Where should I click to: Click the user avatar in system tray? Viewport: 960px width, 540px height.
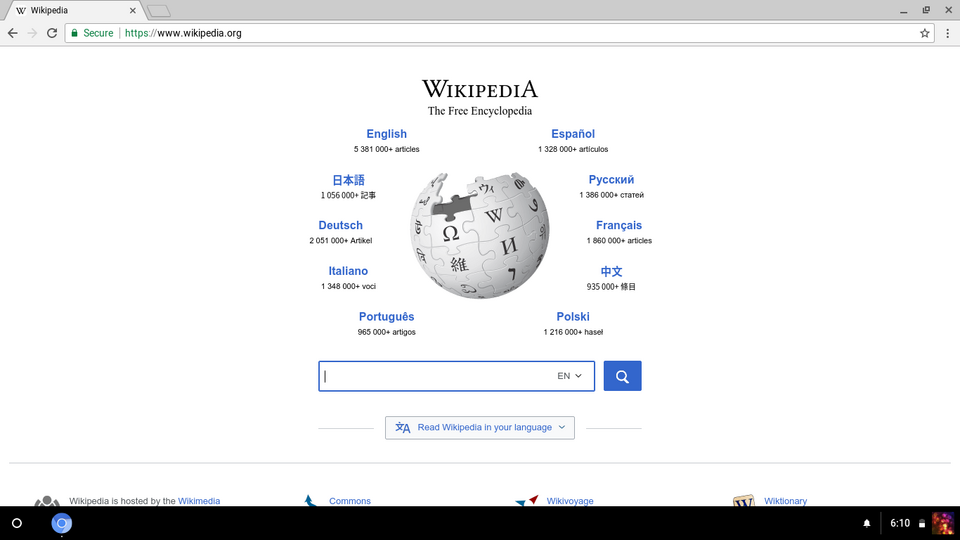(943, 523)
